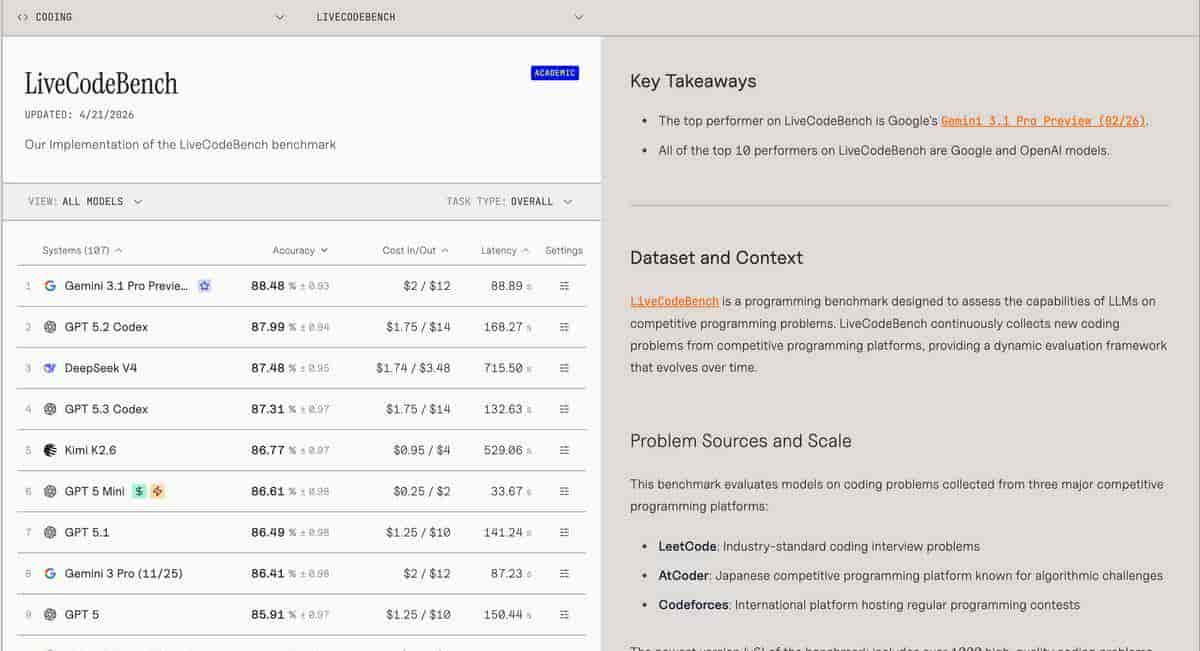Click the Kimi K2.6 logo icon
Viewport: 1200px width, 651px height.
50,450
